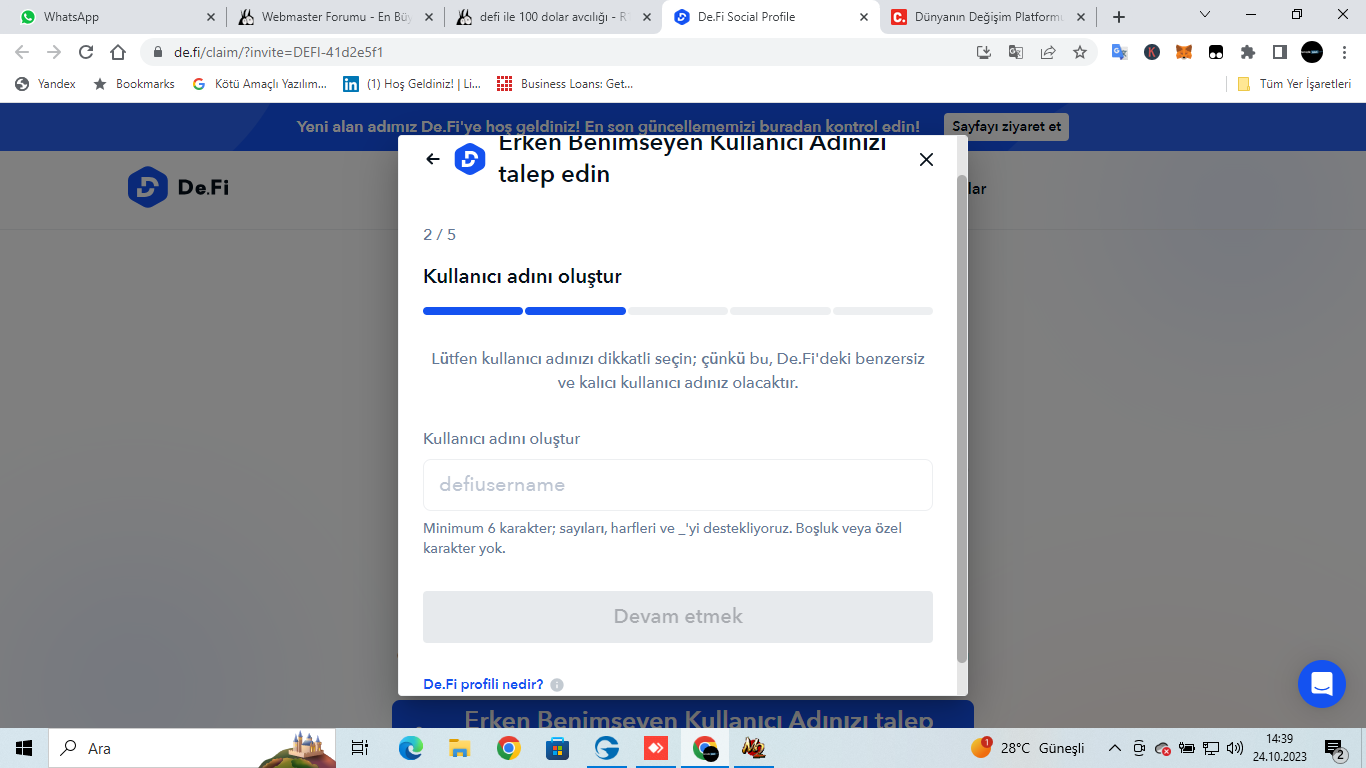Viewport: 1366px width, 768px height.
Task: Click the De.Fi shield logo in dialog header
Action: (470, 159)
